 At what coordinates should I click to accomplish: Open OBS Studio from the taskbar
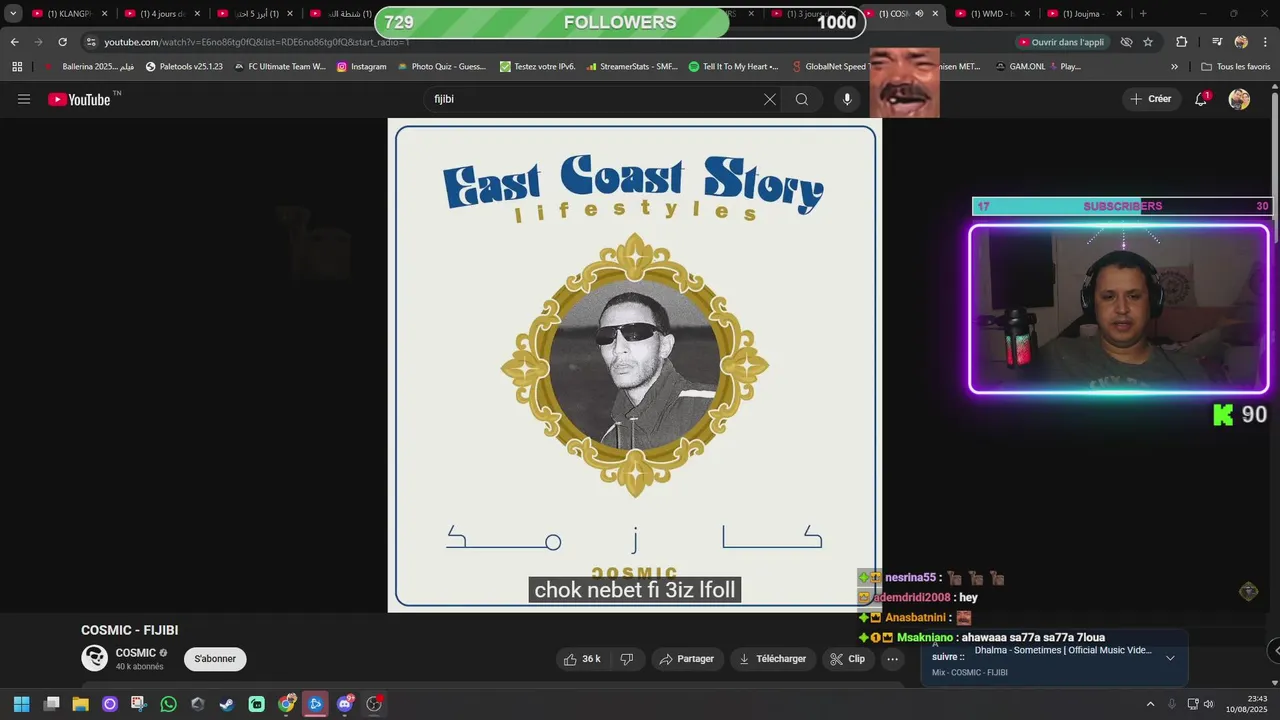point(374,704)
